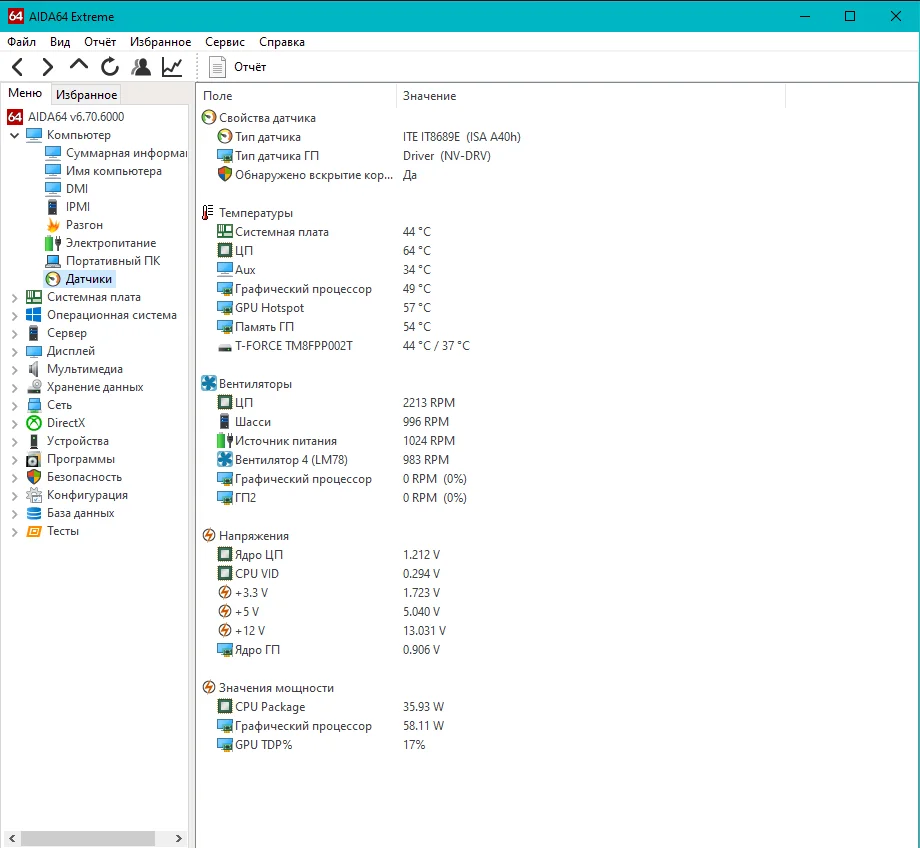Expand the Системная плата tree node
Viewport: 920px width, 848px height.
[x=15, y=298]
